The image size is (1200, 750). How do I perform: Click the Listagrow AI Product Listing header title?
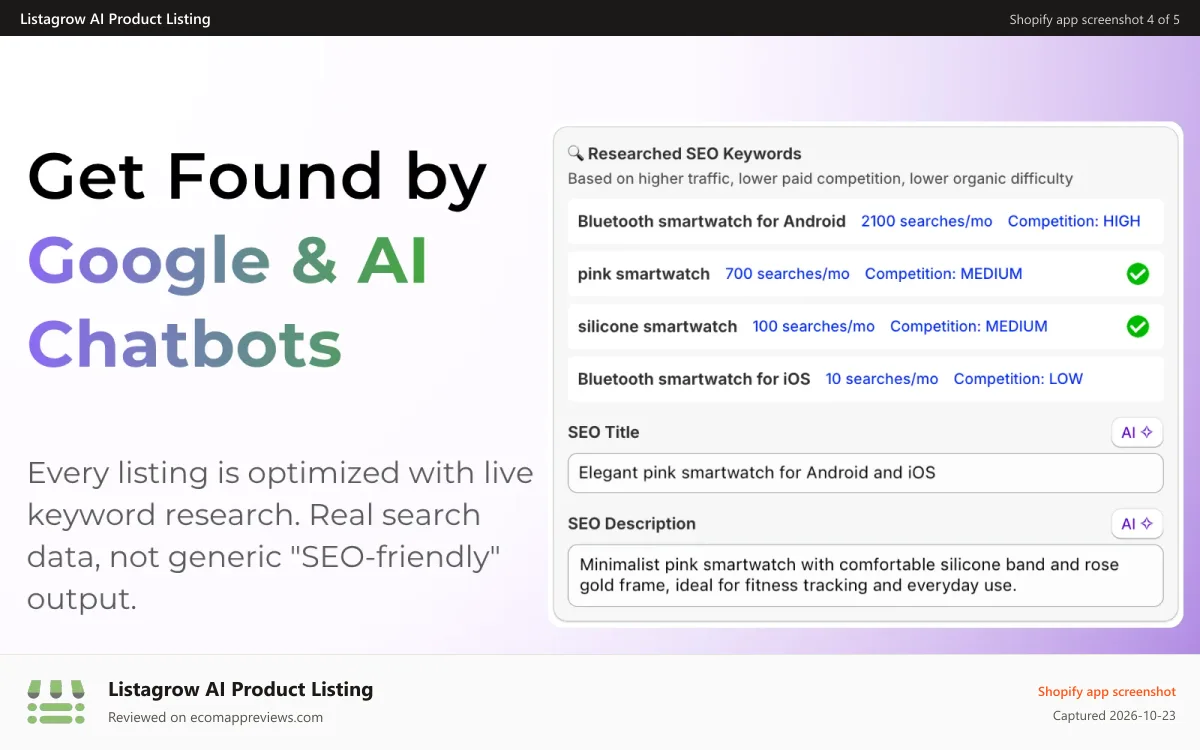pos(115,18)
